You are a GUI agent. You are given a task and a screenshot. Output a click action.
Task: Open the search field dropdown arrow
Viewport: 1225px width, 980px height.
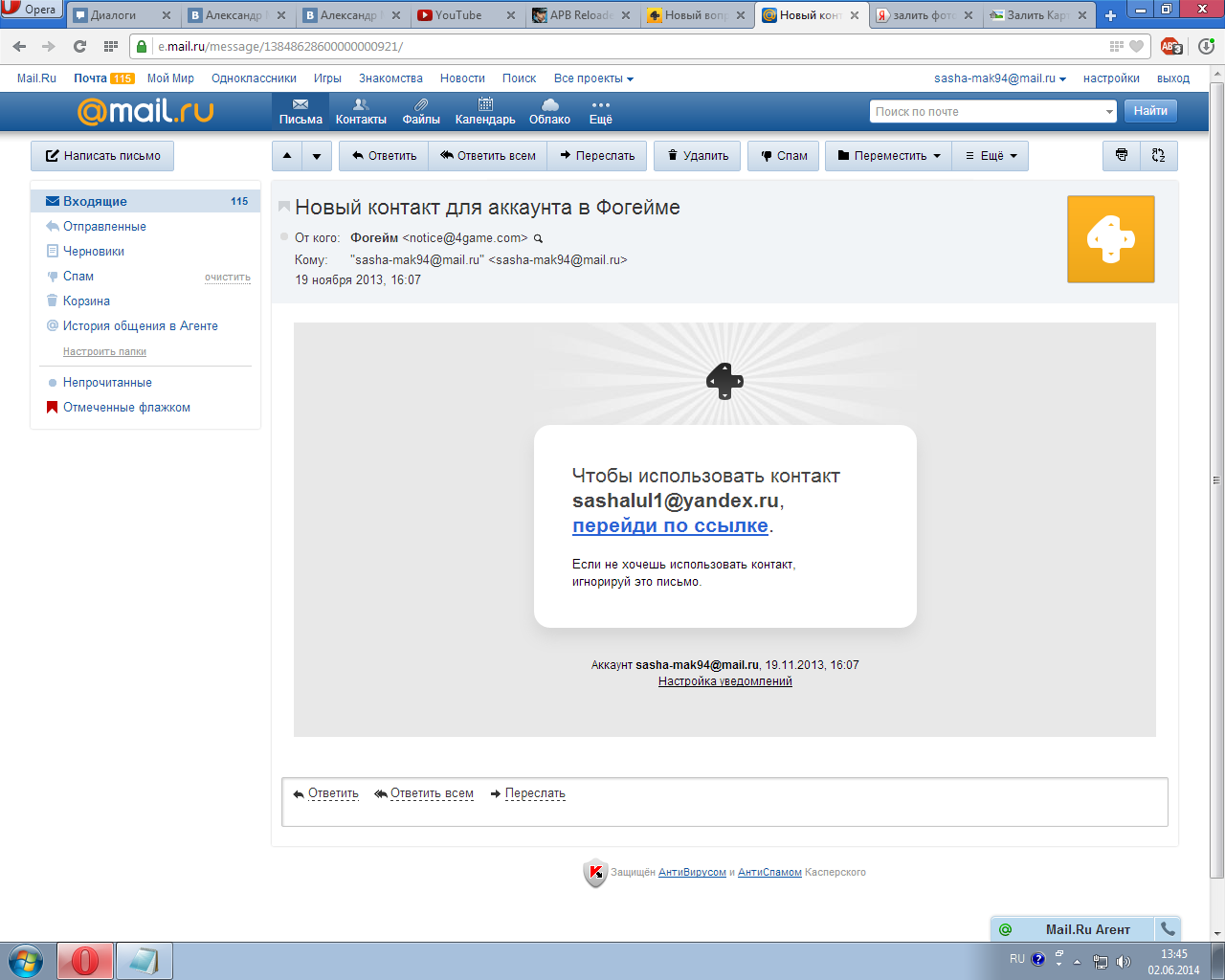coord(1109,112)
